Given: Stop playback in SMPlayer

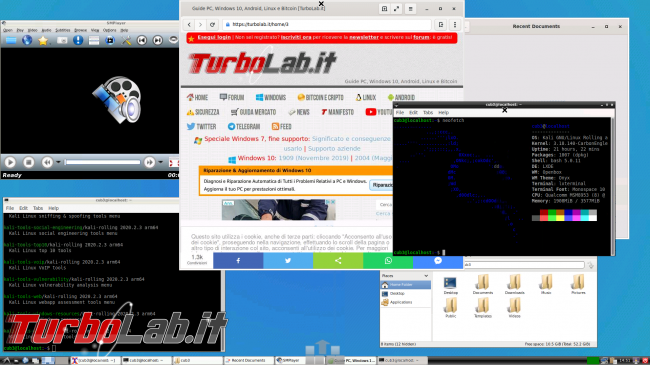Looking at the screenshot, I should coord(29,162).
